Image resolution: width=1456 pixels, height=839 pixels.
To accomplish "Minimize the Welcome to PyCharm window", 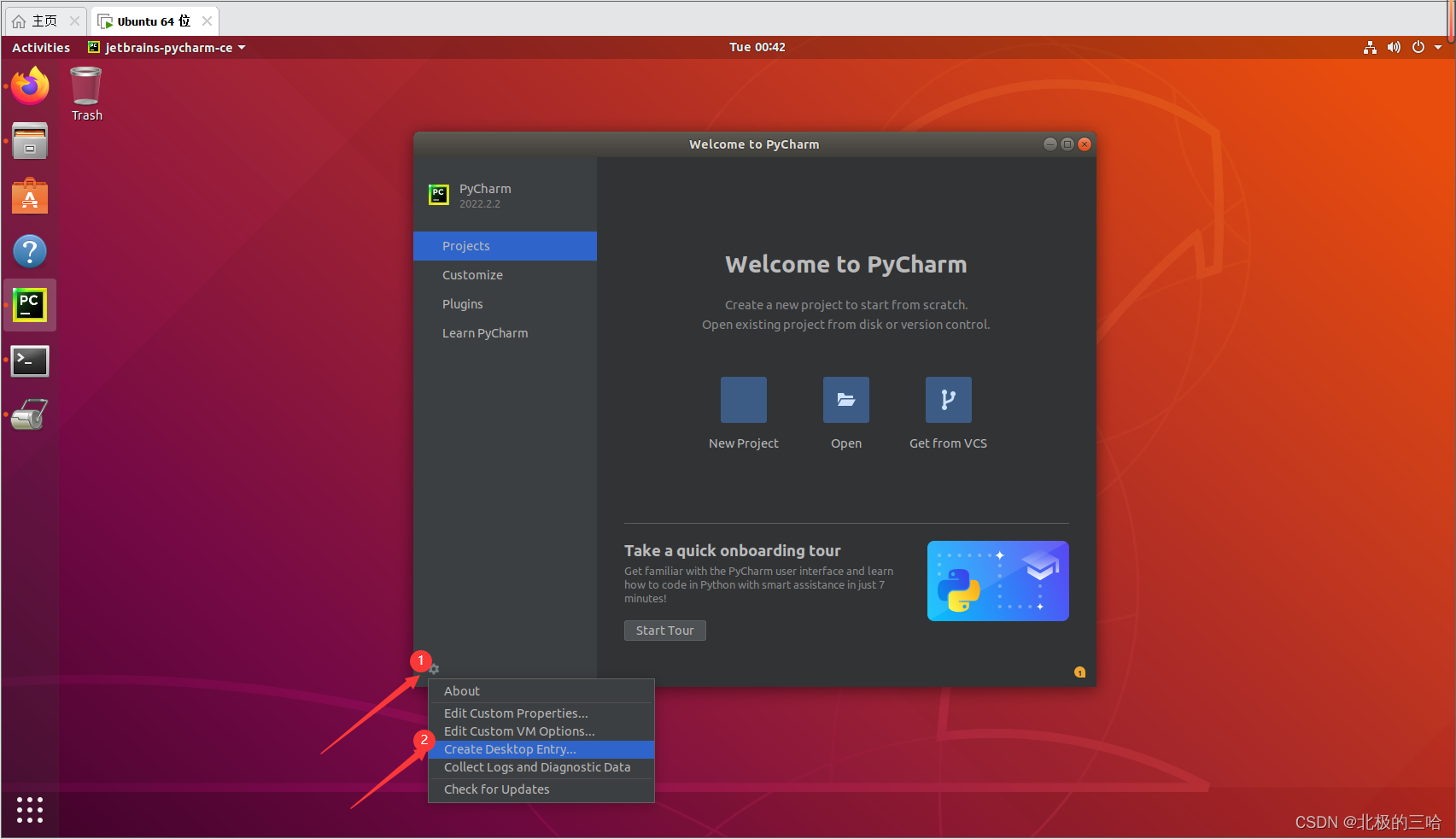I will [x=1050, y=144].
